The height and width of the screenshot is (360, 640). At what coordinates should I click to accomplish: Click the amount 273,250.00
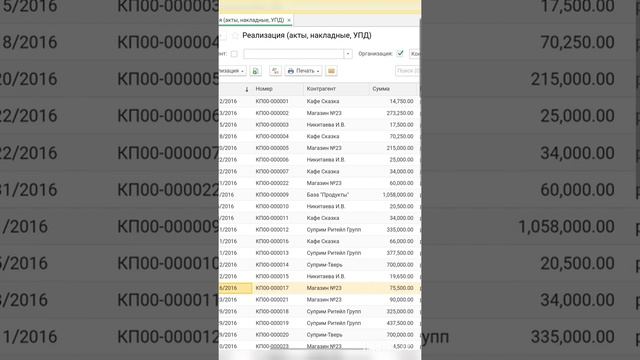[x=400, y=113]
